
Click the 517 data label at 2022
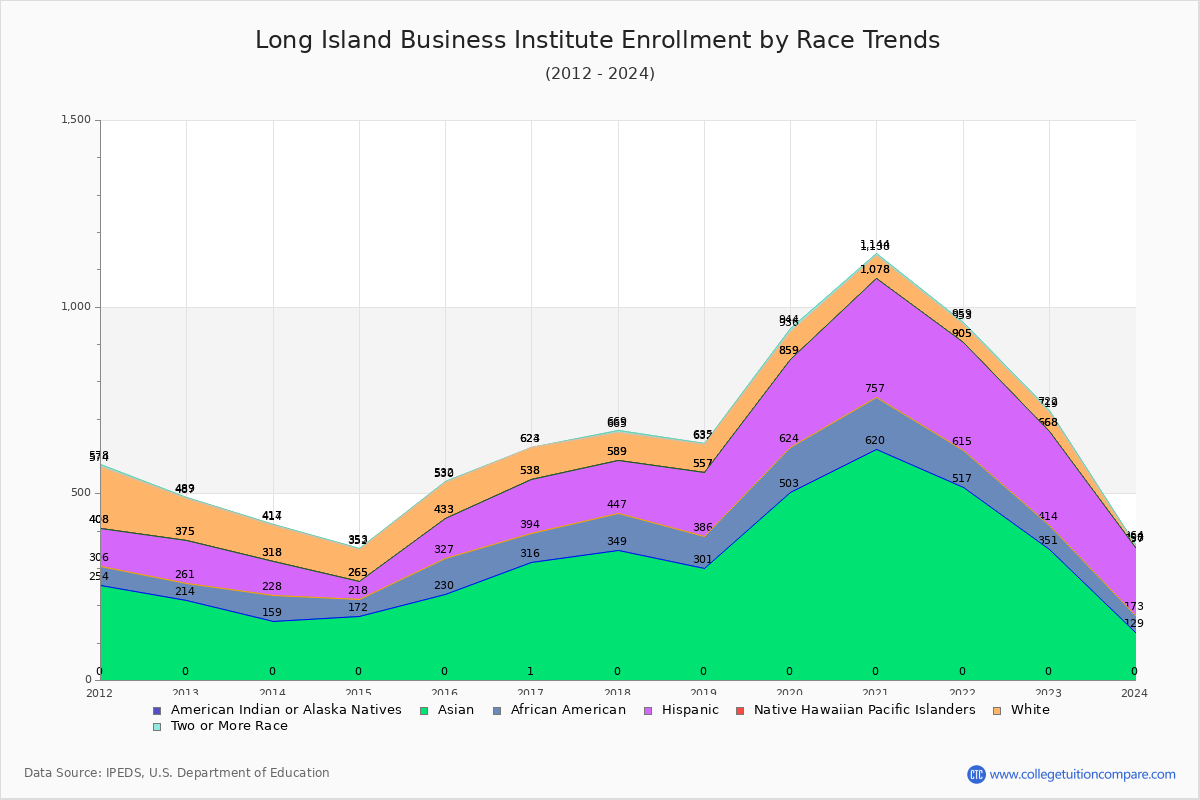pos(962,478)
